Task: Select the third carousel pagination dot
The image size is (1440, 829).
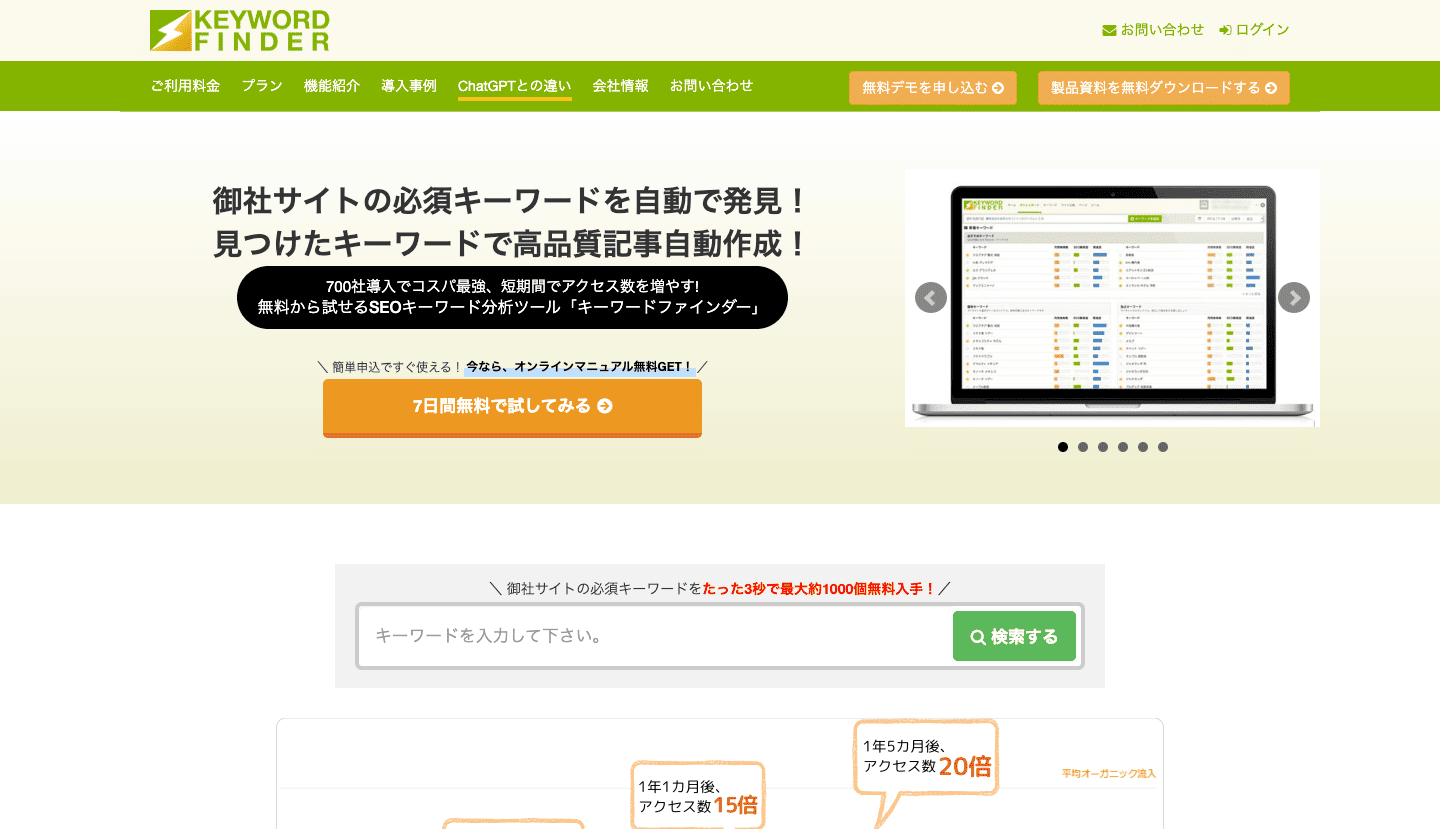Action: tap(1103, 447)
